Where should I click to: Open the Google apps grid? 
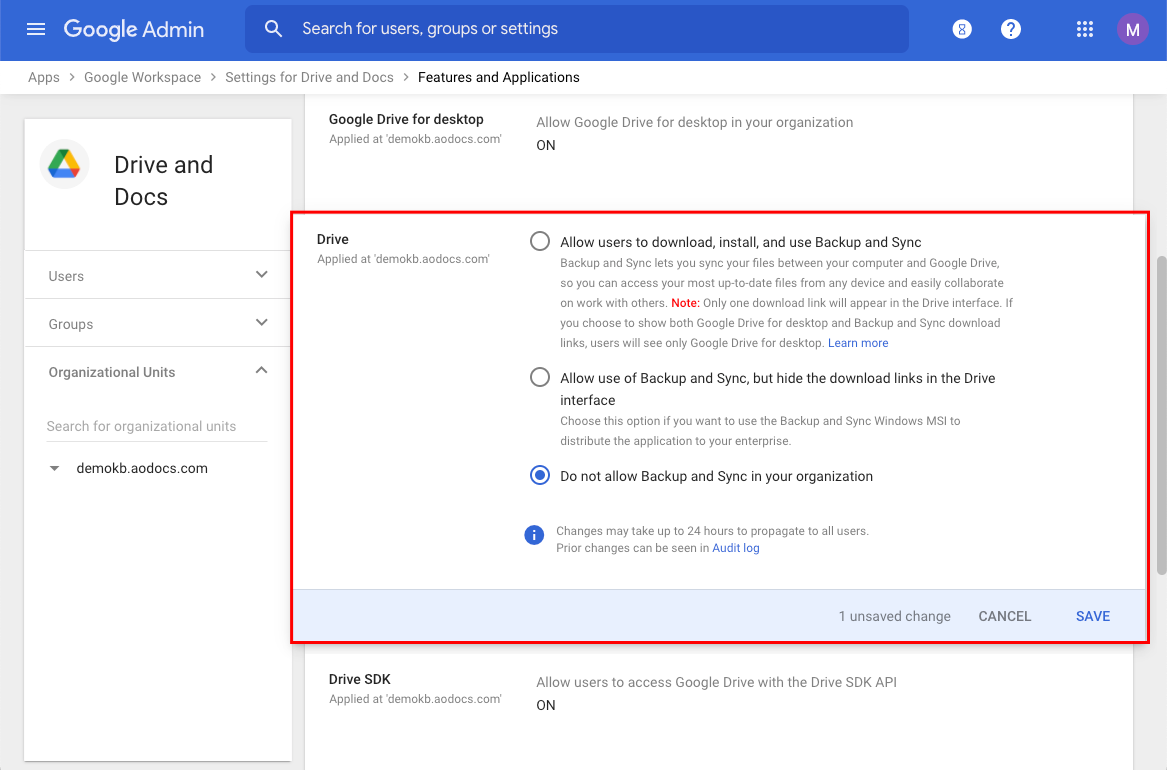click(1085, 29)
